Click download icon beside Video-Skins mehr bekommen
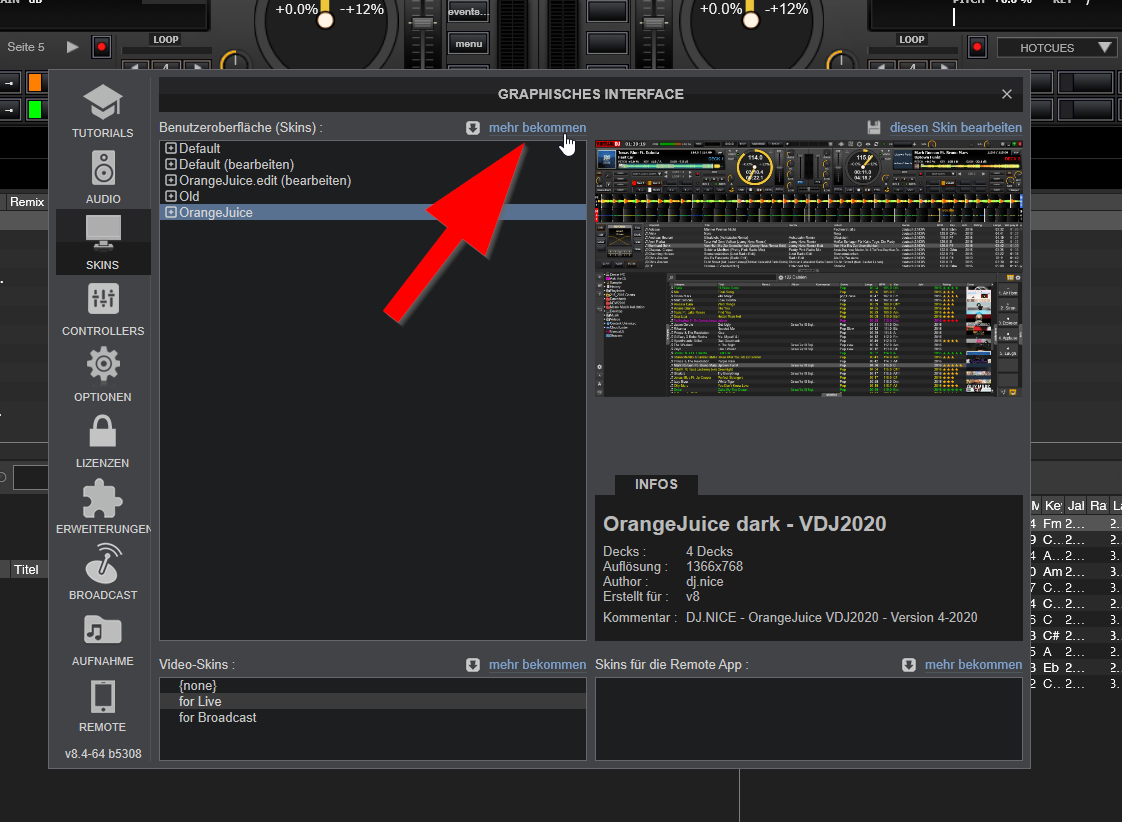The height and width of the screenshot is (822, 1122). pos(473,665)
